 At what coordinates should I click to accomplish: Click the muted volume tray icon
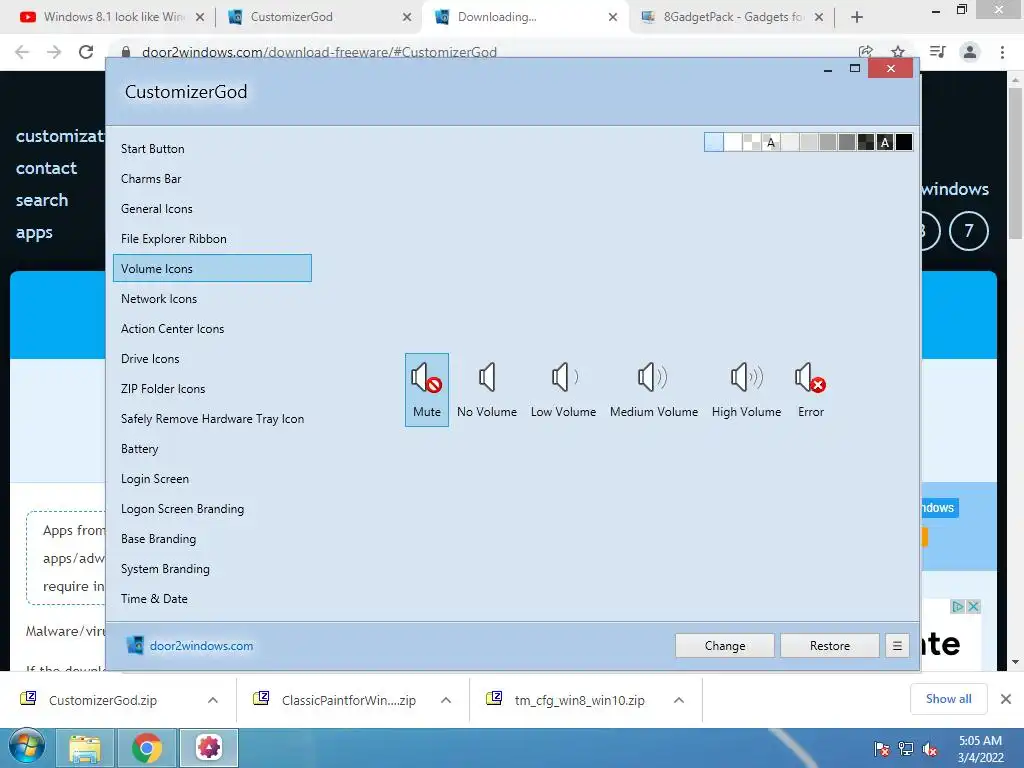930,749
